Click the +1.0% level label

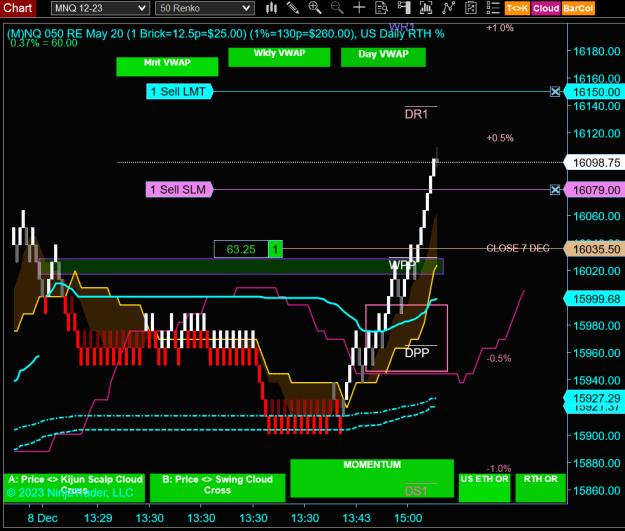500,28
